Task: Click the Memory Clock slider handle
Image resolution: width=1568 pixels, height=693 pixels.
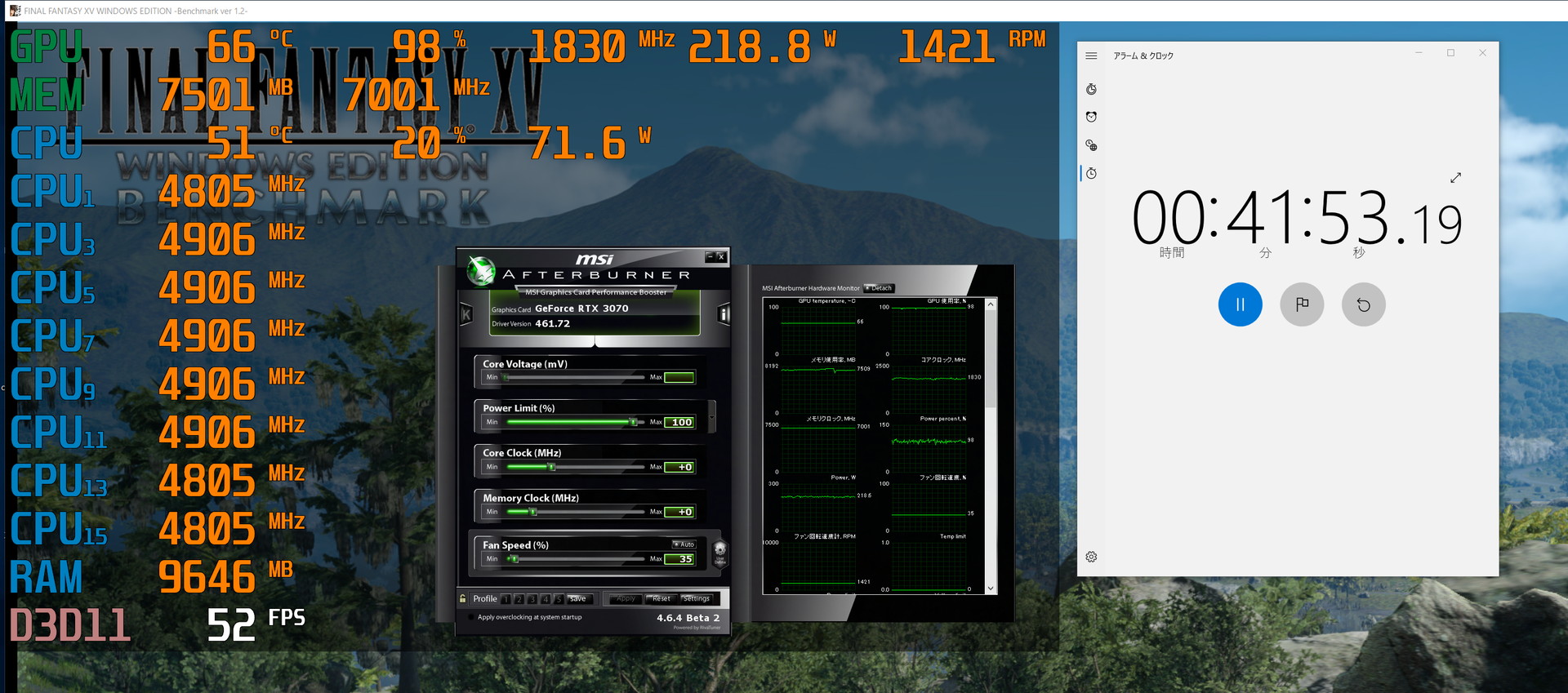Action: click(532, 512)
